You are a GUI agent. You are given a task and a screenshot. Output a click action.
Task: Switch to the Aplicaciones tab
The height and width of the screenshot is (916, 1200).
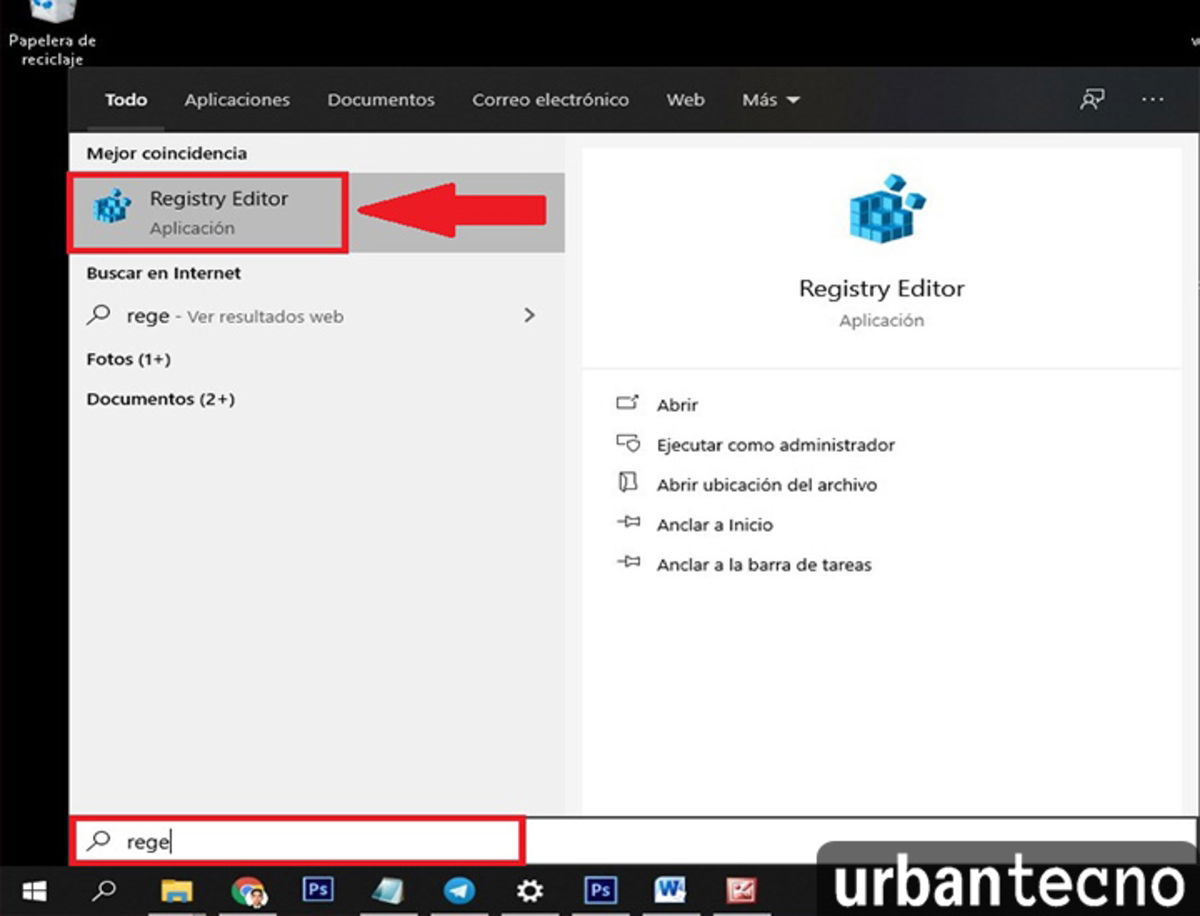pos(237,99)
